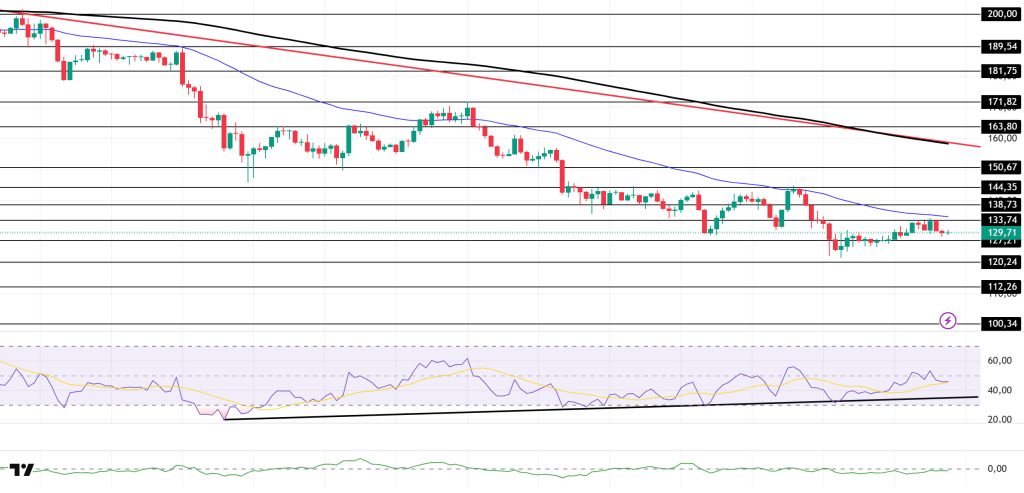This screenshot has width=1024, height=493.
Task: Click the purple lightning bolt event icon
Action: pyautogui.click(x=948, y=321)
